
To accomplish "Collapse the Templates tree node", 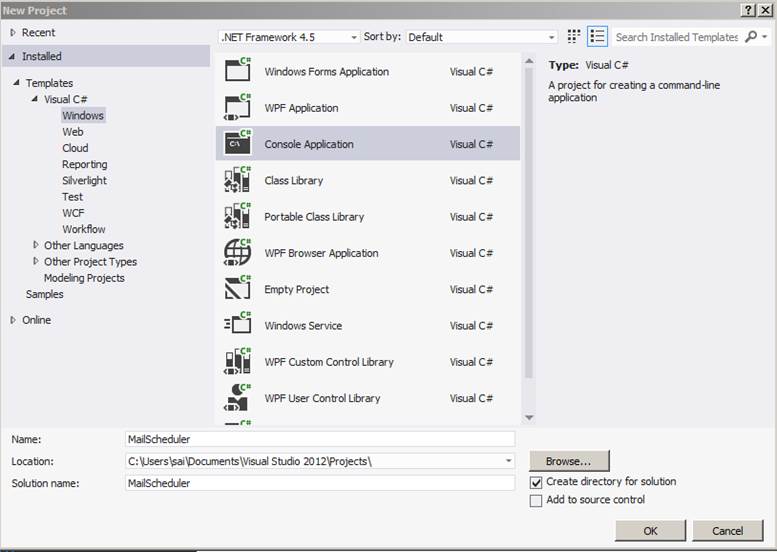I will pos(16,83).
